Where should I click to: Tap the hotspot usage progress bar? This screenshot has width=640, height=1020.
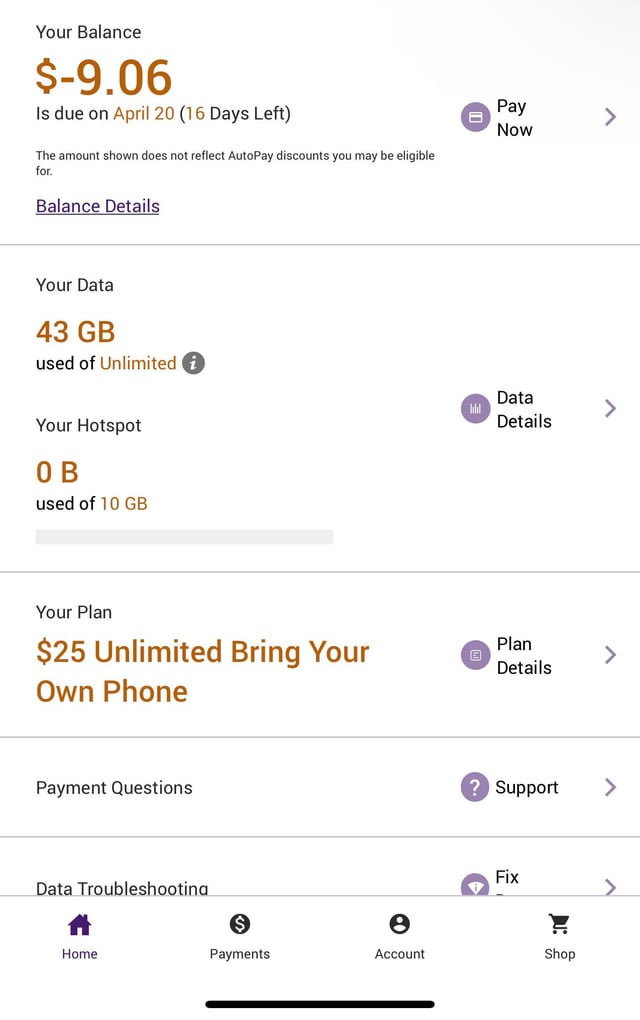[x=184, y=537]
